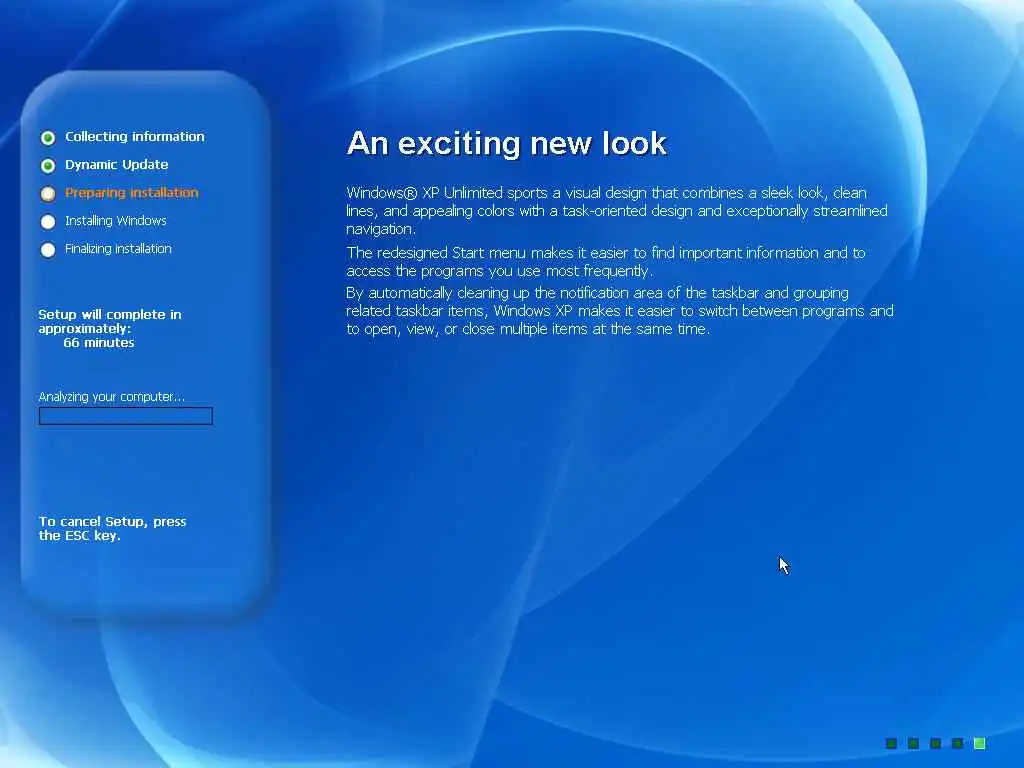Click the 'An exciting new look' heading
The image size is (1024, 768).
(x=507, y=143)
